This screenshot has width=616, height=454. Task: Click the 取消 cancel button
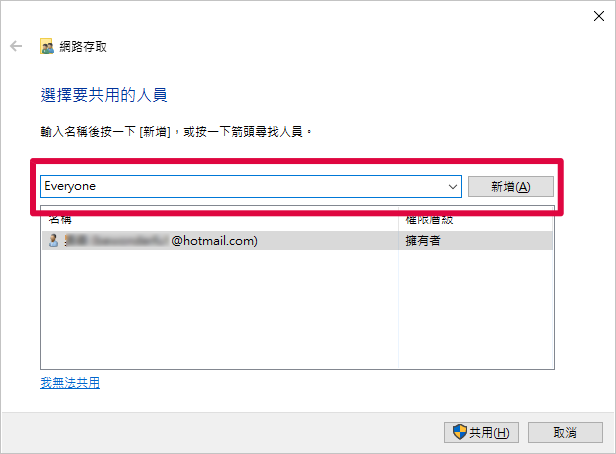pos(565,432)
